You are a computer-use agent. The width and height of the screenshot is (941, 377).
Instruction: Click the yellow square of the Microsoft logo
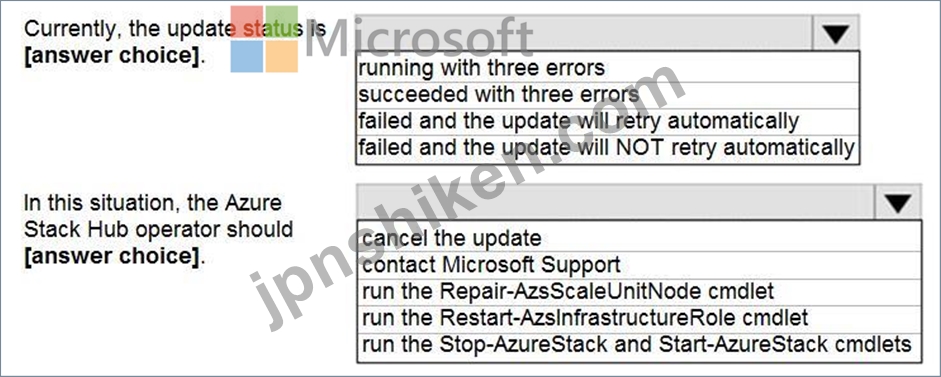(x=282, y=56)
